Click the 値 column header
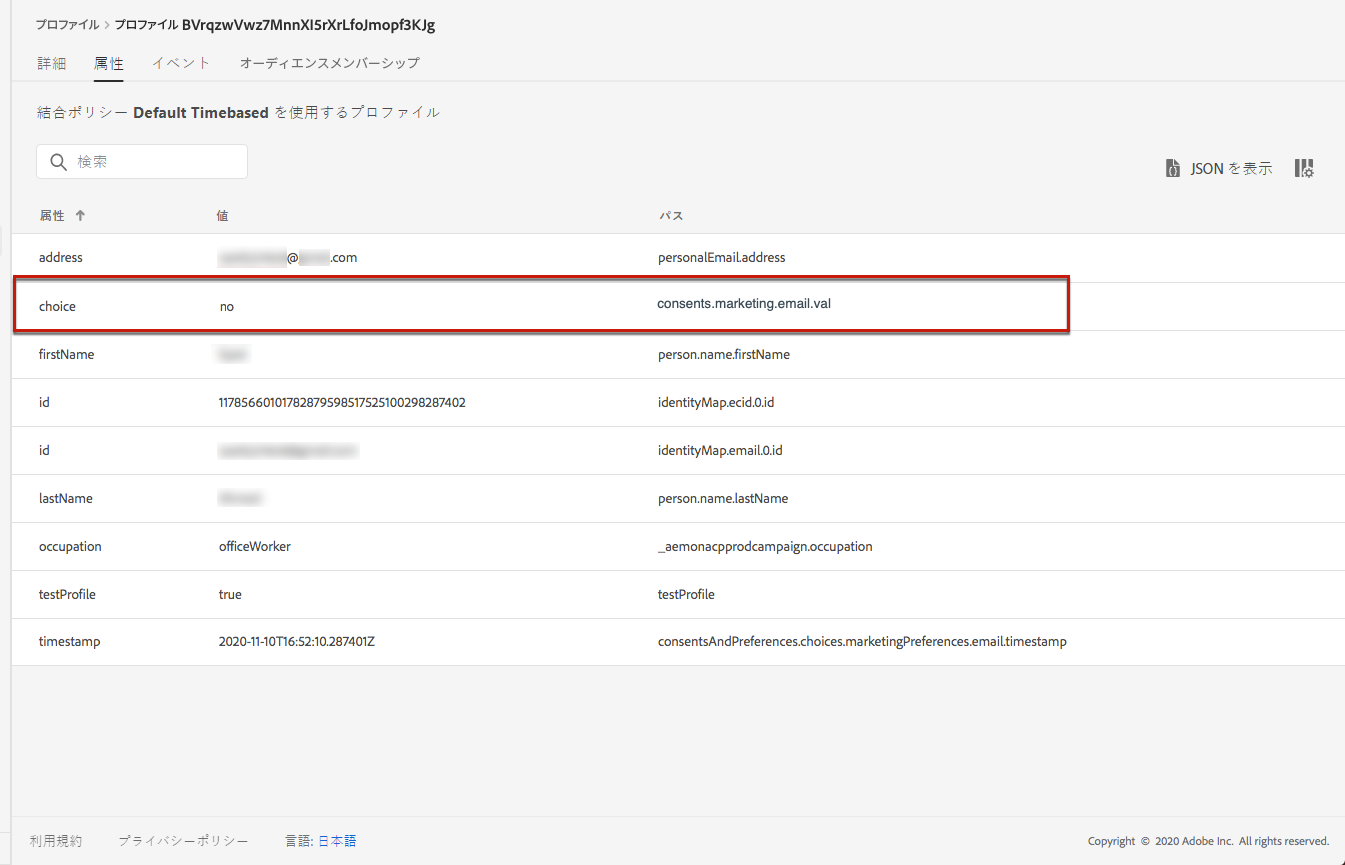The height and width of the screenshot is (865, 1345). (223, 215)
